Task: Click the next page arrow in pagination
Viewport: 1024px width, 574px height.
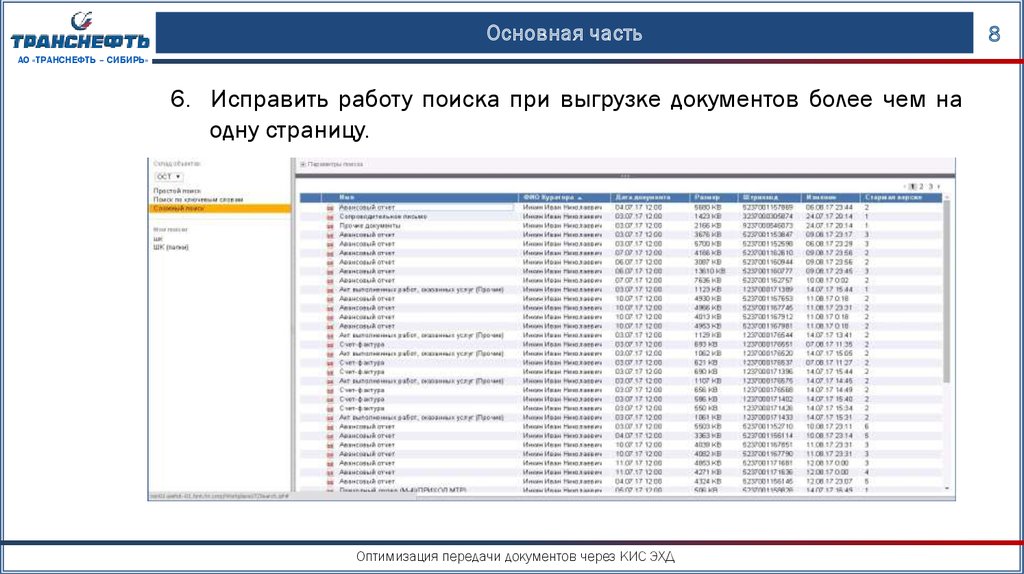Action: point(938,187)
